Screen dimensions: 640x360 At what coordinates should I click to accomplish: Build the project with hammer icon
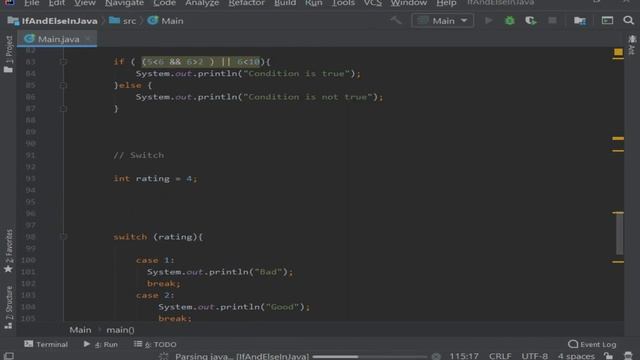(396, 20)
